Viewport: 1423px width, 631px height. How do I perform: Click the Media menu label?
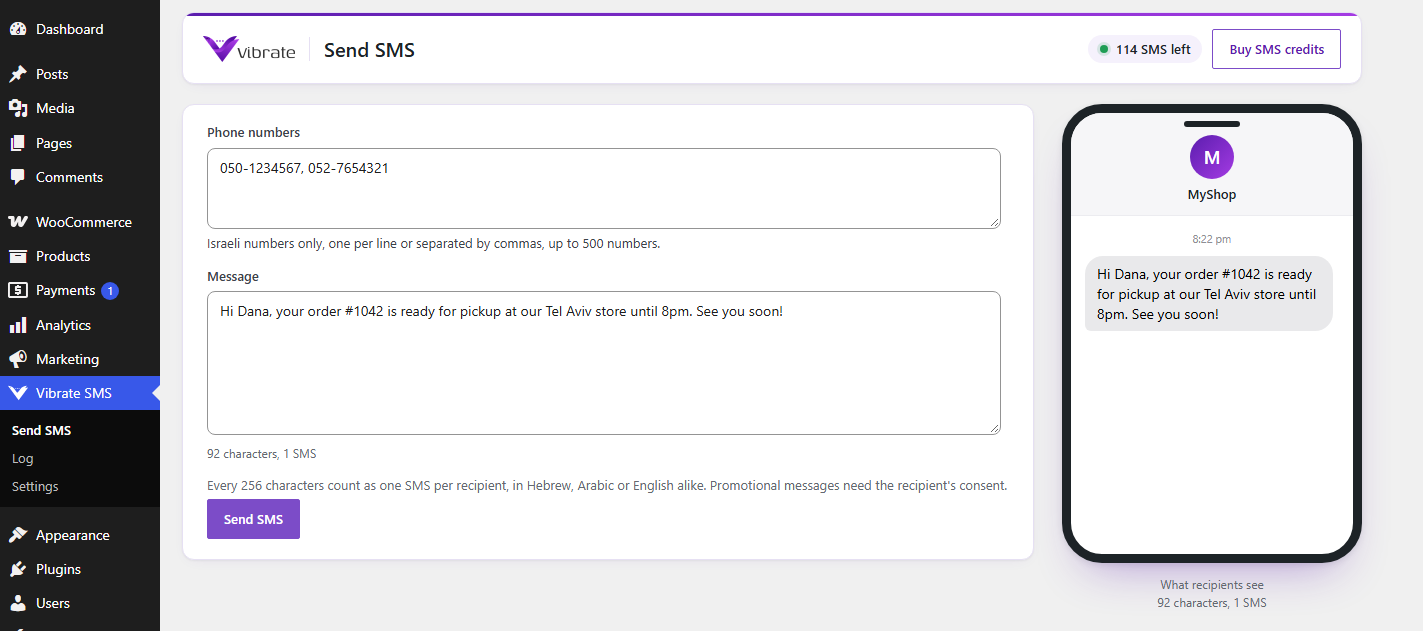point(55,108)
